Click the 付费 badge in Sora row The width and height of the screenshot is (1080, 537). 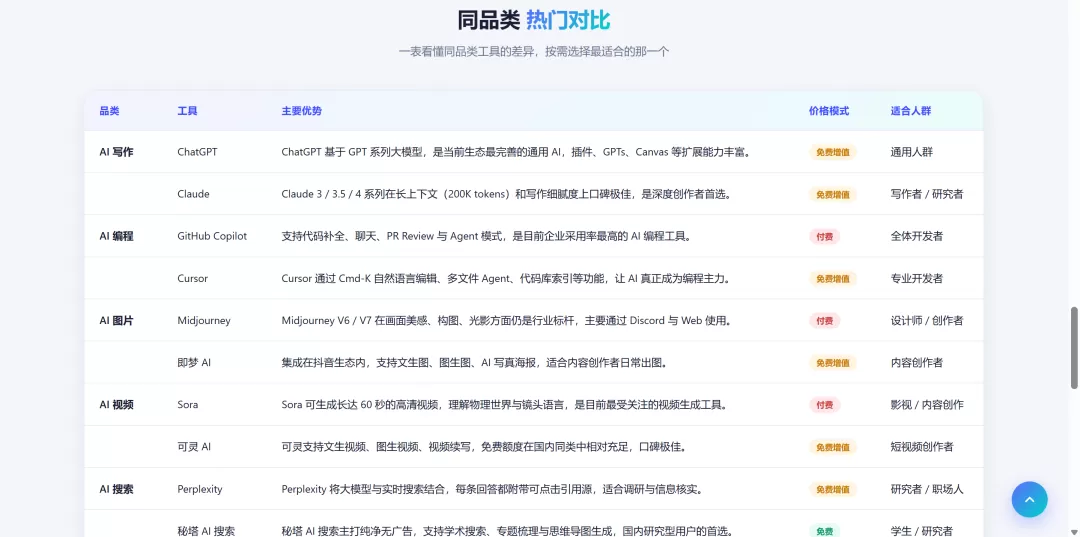(x=824, y=405)
